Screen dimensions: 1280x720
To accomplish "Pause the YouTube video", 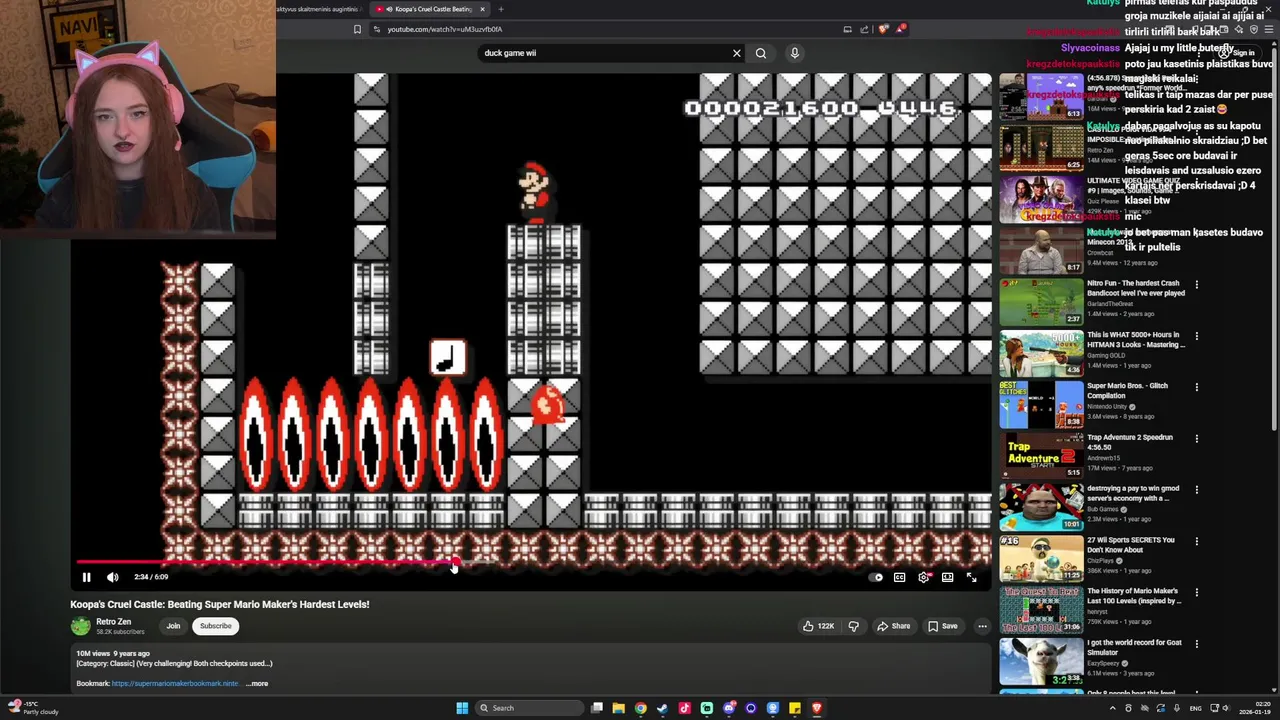I will coord(86,577).
